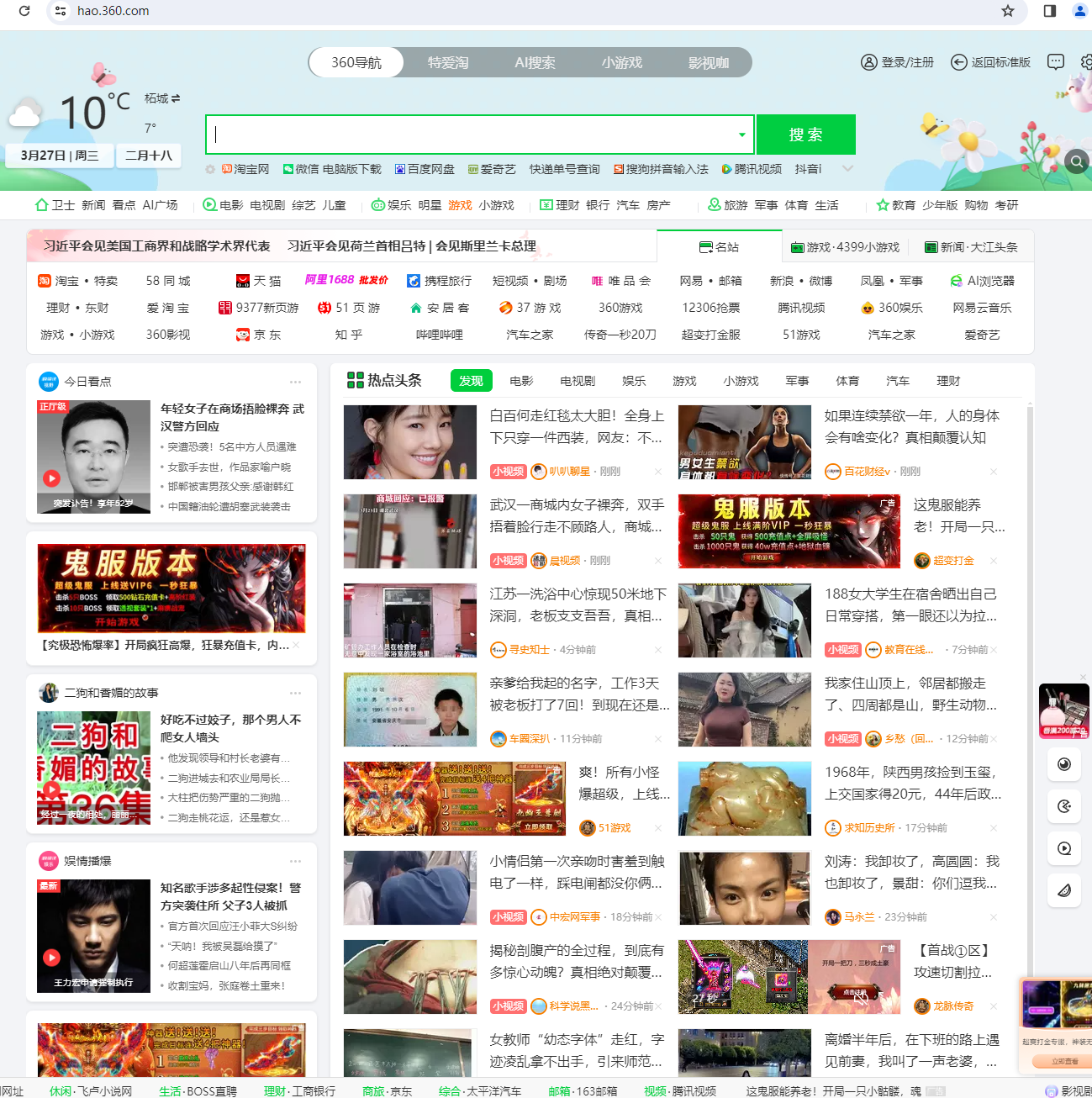Open the settings gear icon at top right
This screenshot has width=1092, height=1098.
[1086, 61]
